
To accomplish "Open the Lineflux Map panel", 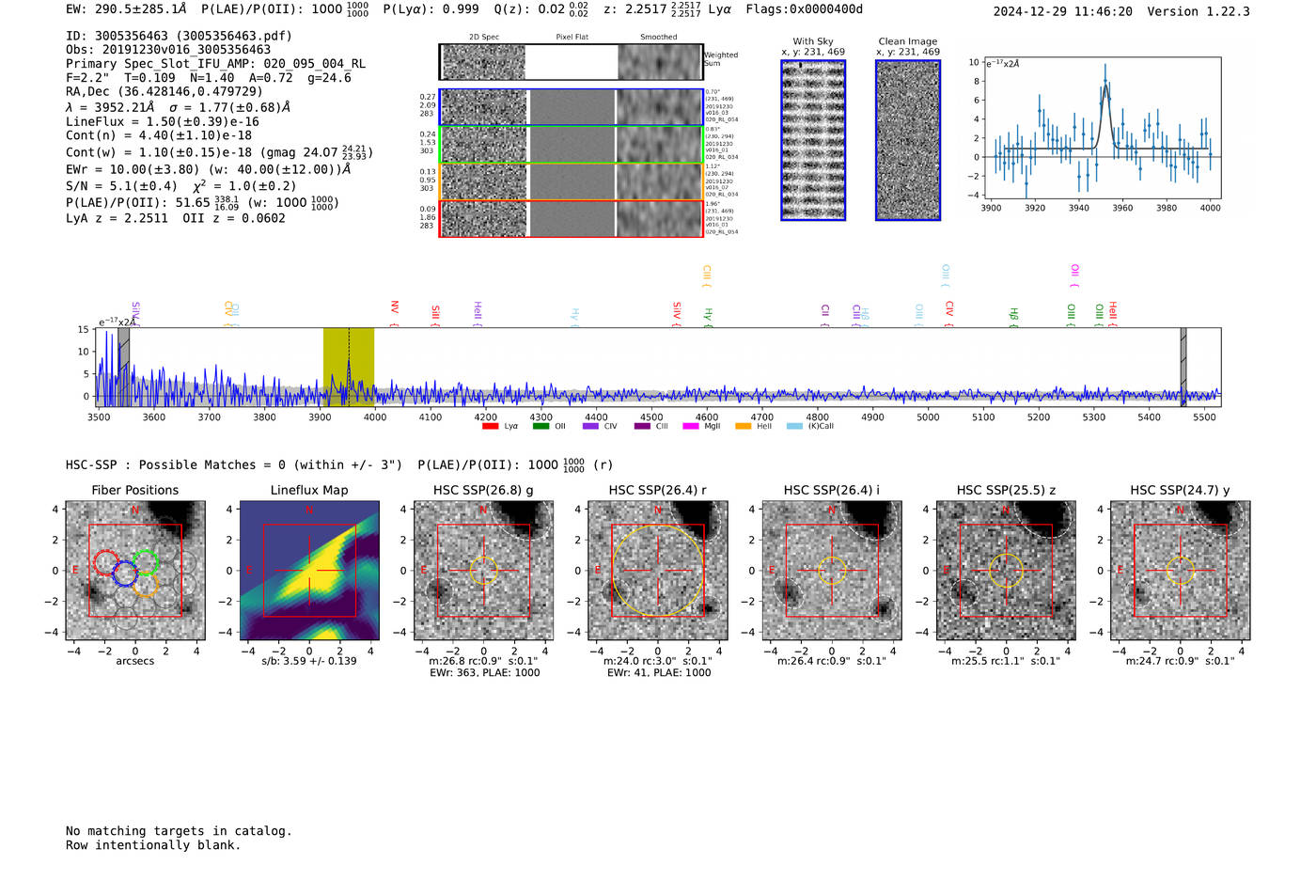I will click(x=309, y=571).
